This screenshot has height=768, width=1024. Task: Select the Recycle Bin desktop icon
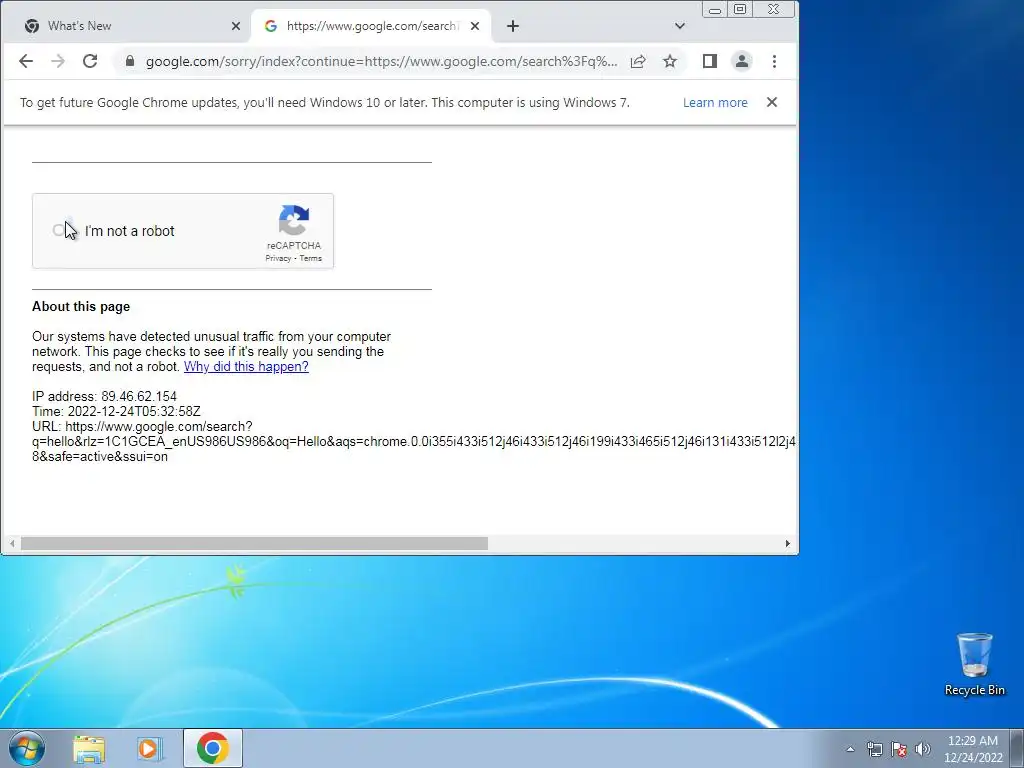pyautogui.click(x=974, y=664)
